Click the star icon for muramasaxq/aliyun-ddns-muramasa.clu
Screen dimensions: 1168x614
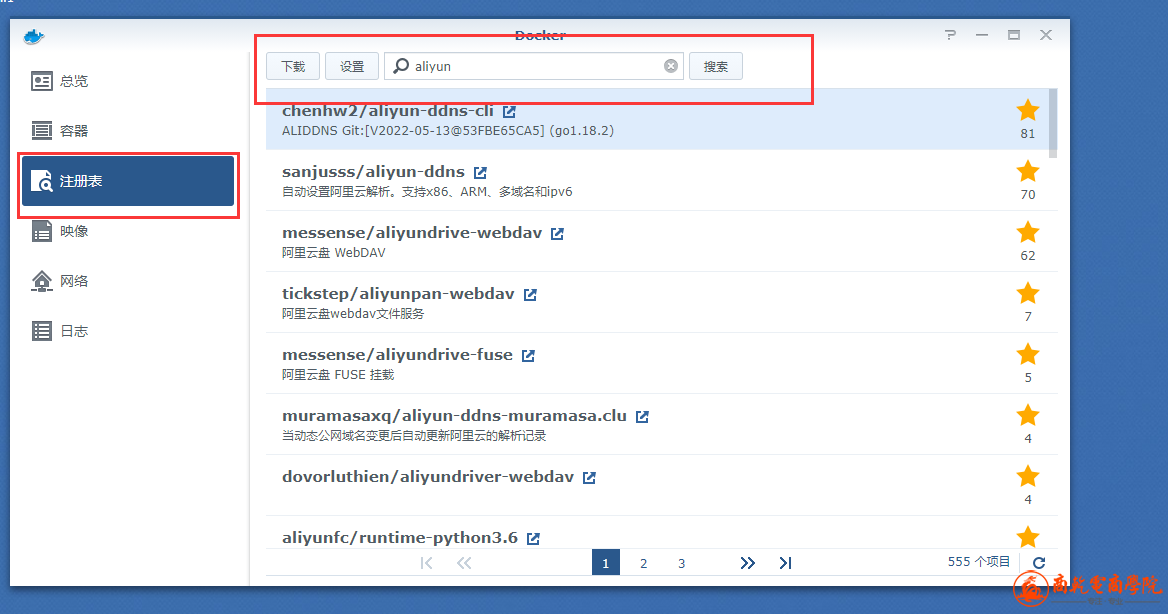[x=1028, y=416]
